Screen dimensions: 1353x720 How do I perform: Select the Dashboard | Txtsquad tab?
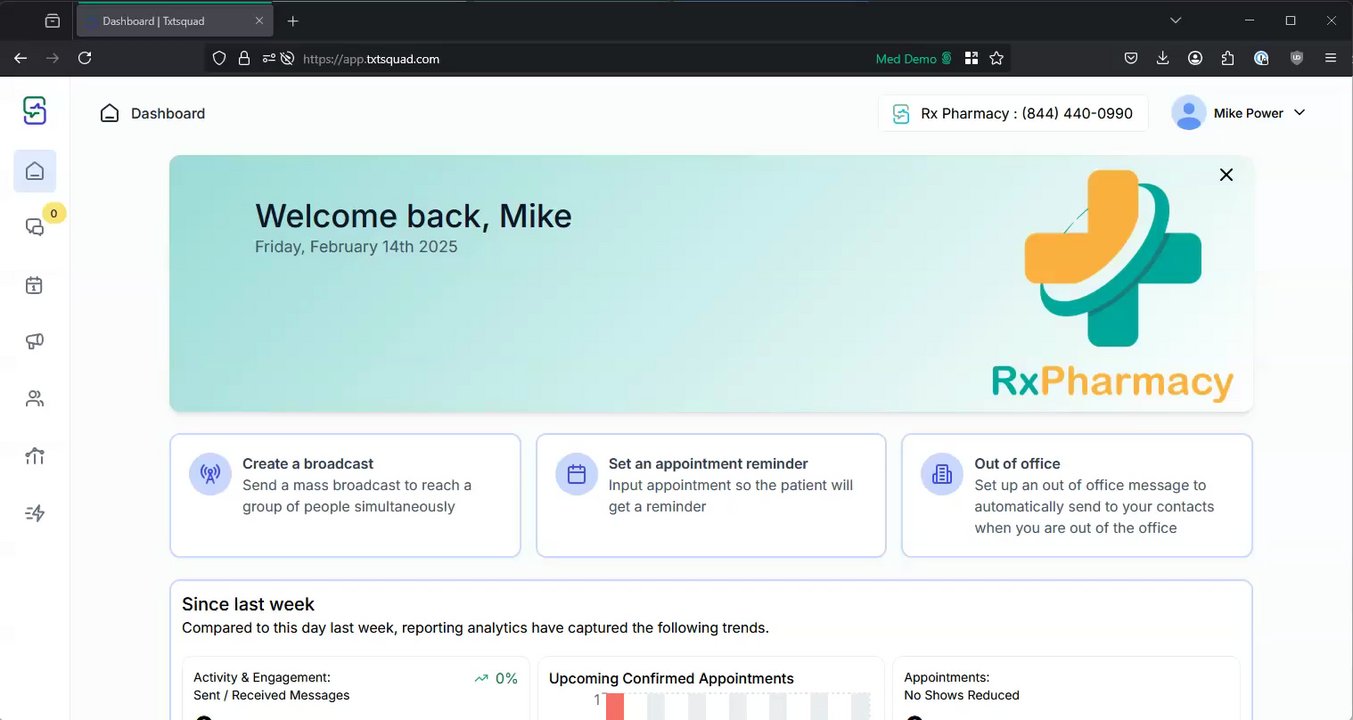click(x=175, y=21)
